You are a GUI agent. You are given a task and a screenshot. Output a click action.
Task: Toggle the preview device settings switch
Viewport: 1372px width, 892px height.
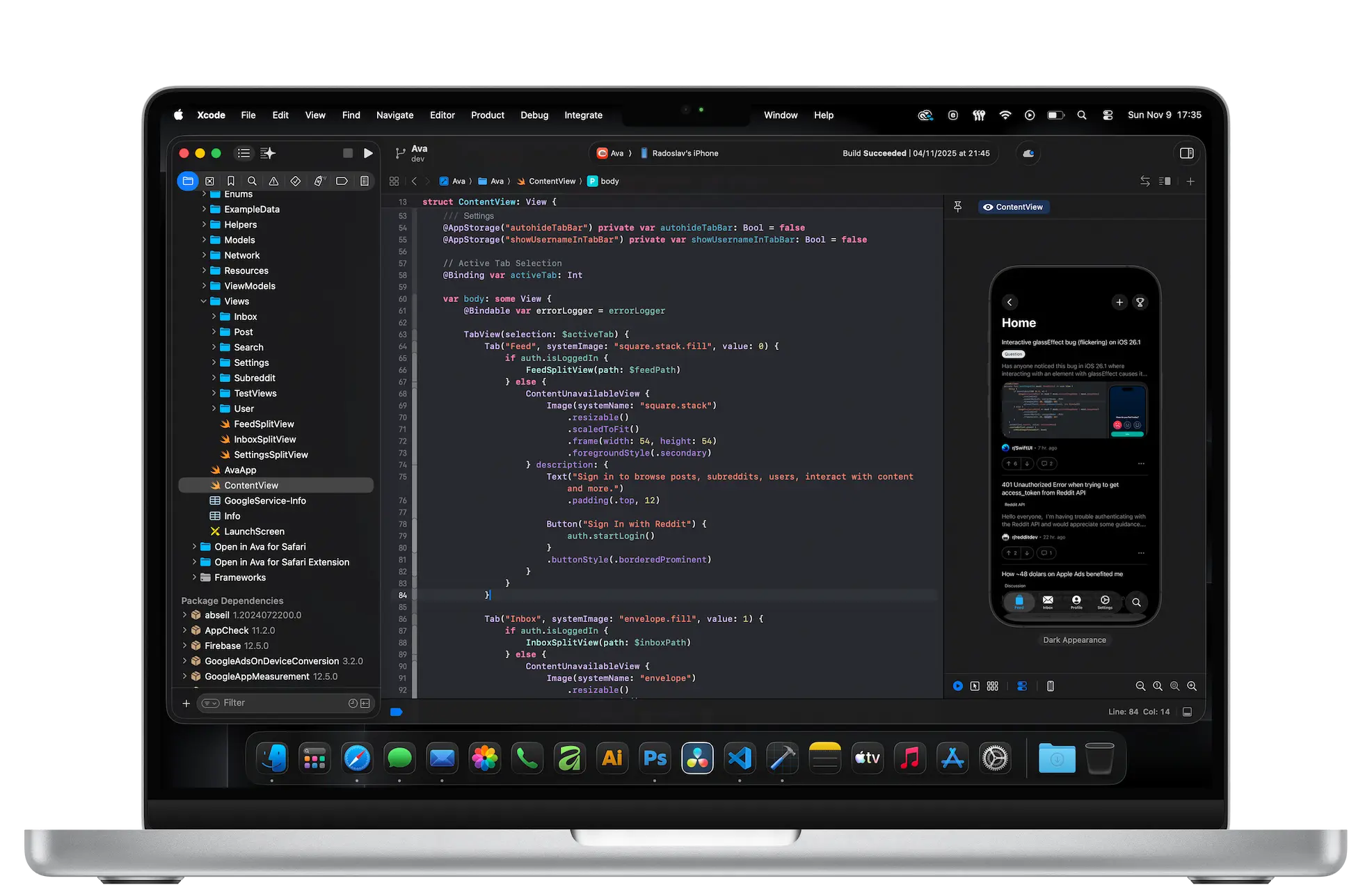pos(1022,686)
